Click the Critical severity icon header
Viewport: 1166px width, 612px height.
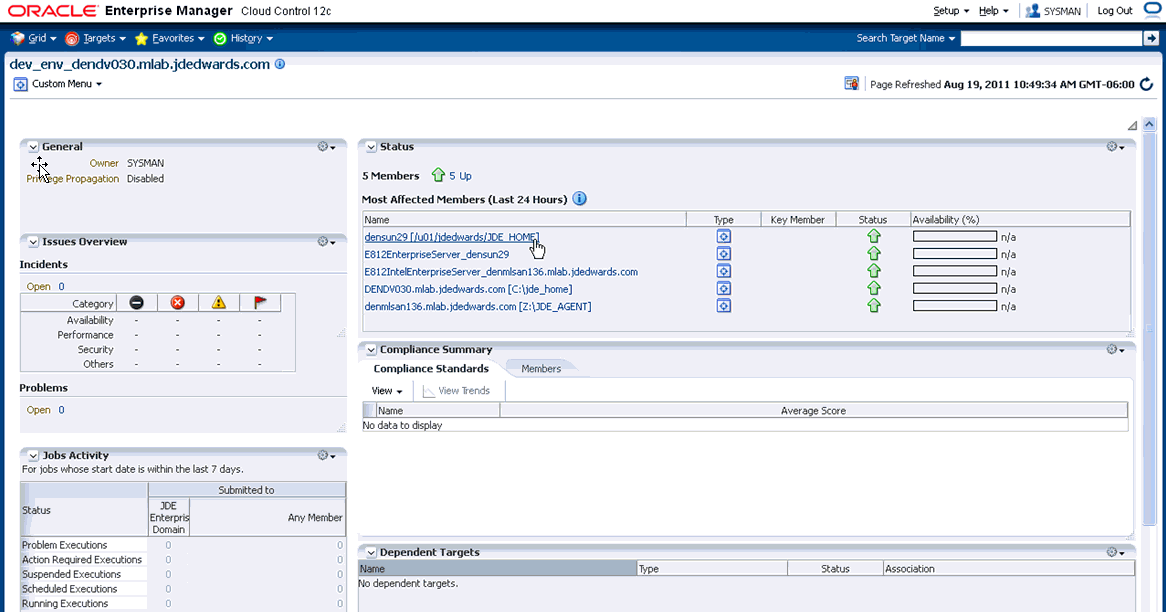point(177,303)
